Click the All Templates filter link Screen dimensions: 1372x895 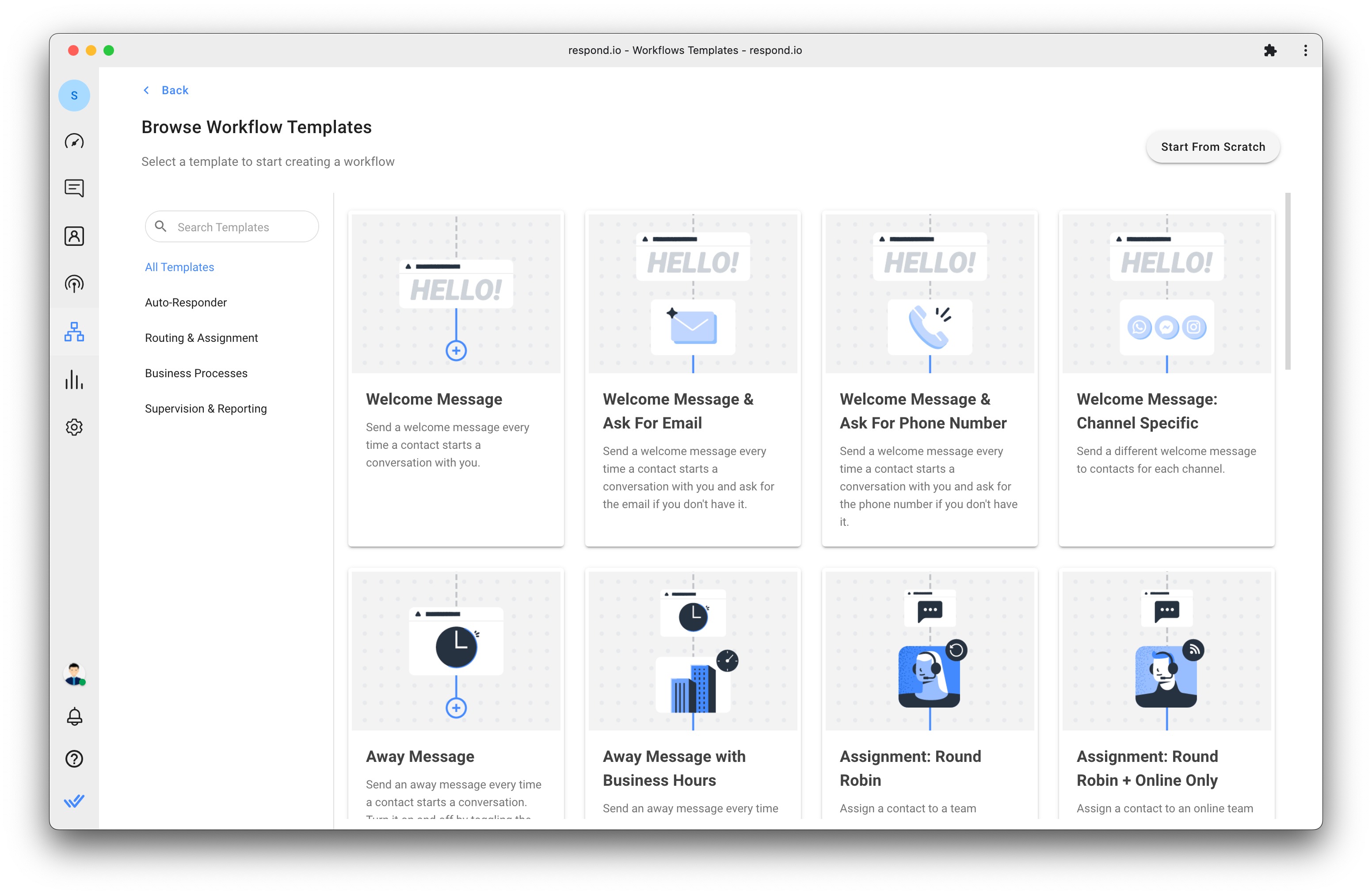coord(180,266)
